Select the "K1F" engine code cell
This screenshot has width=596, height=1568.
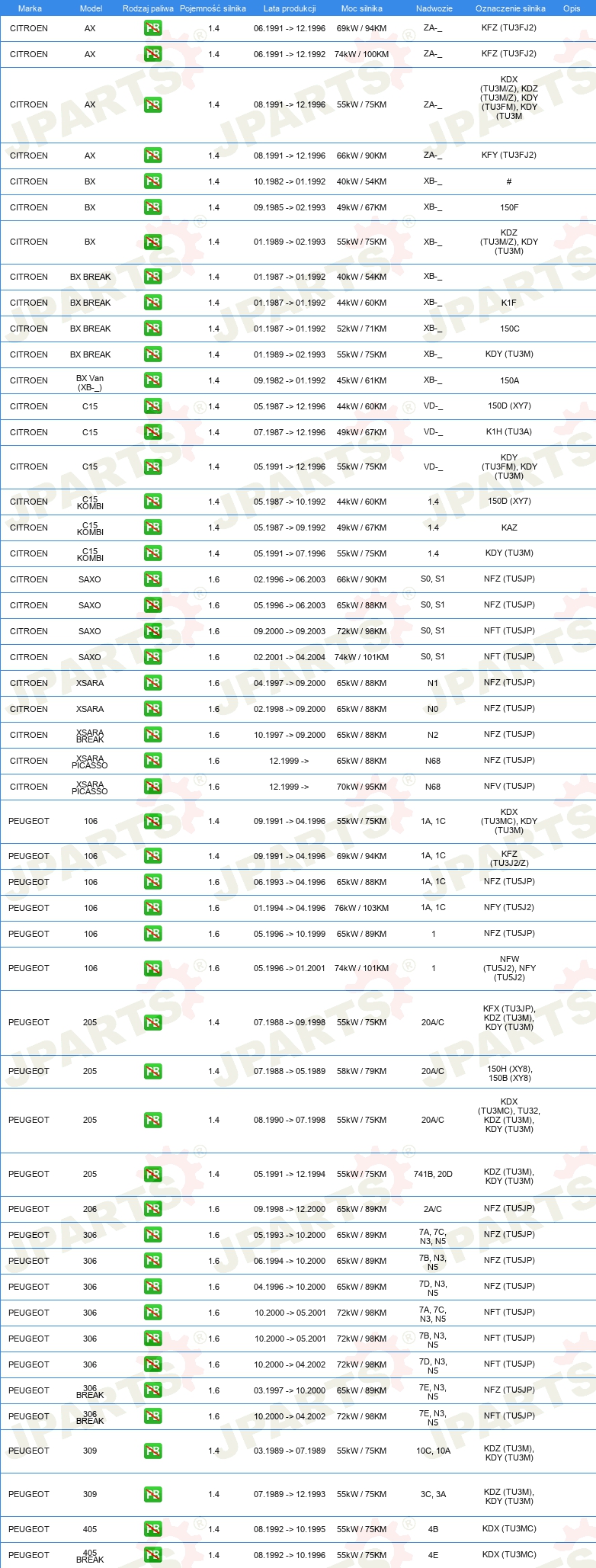click(509, 303)
